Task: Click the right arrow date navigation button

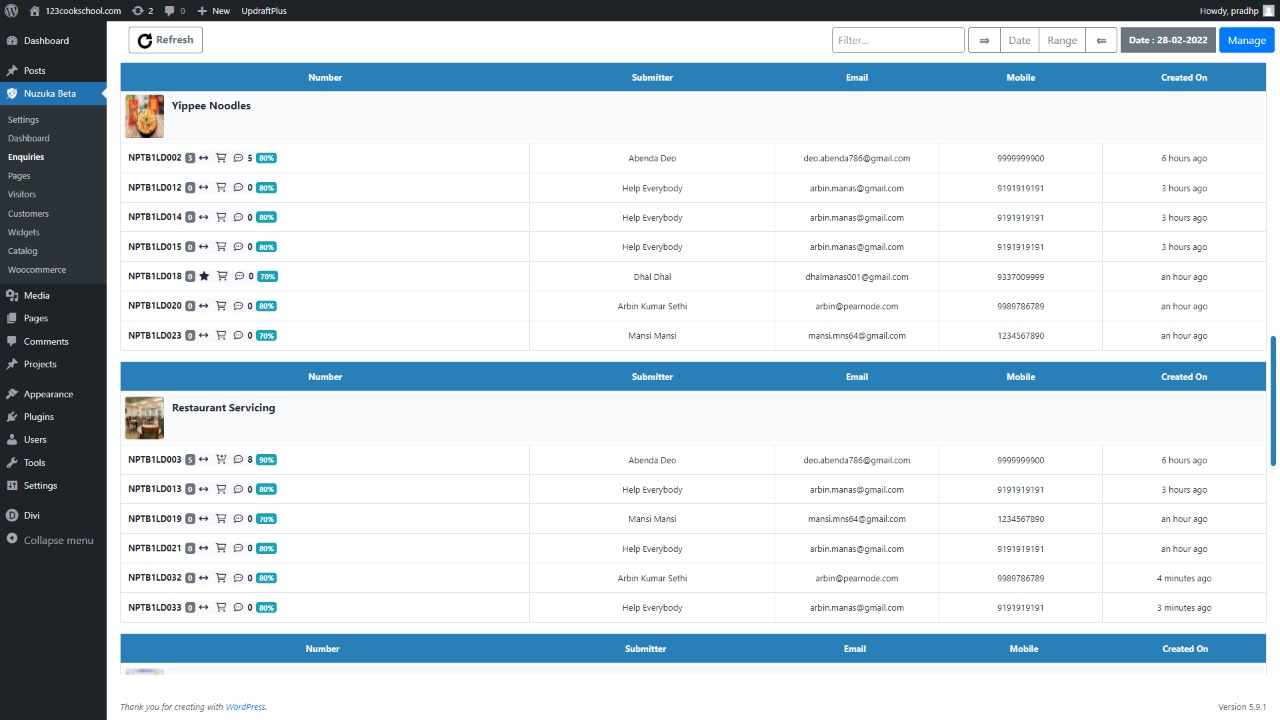Action: point(984,40)
